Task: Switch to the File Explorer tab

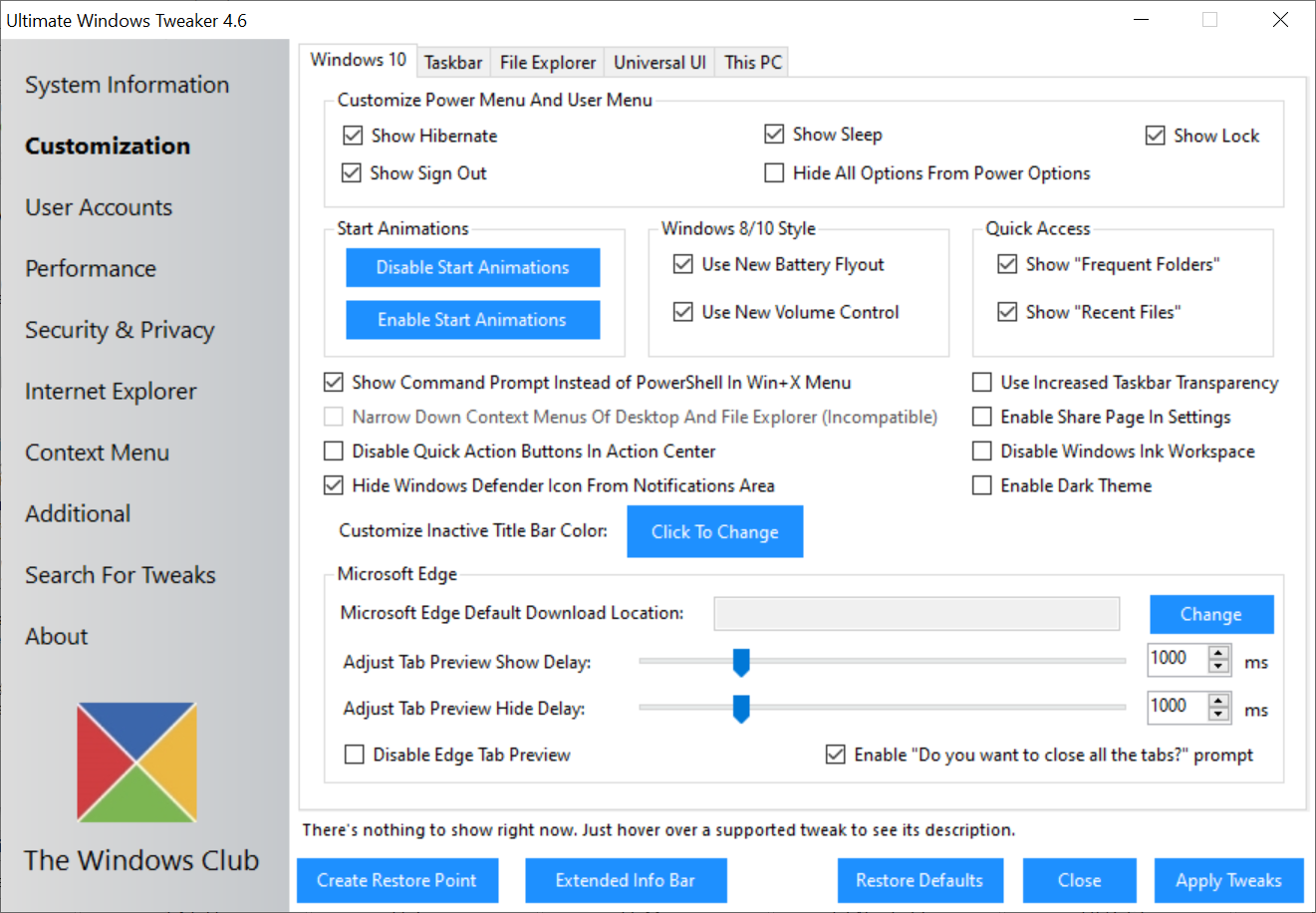Action: (x=548, y=62)
